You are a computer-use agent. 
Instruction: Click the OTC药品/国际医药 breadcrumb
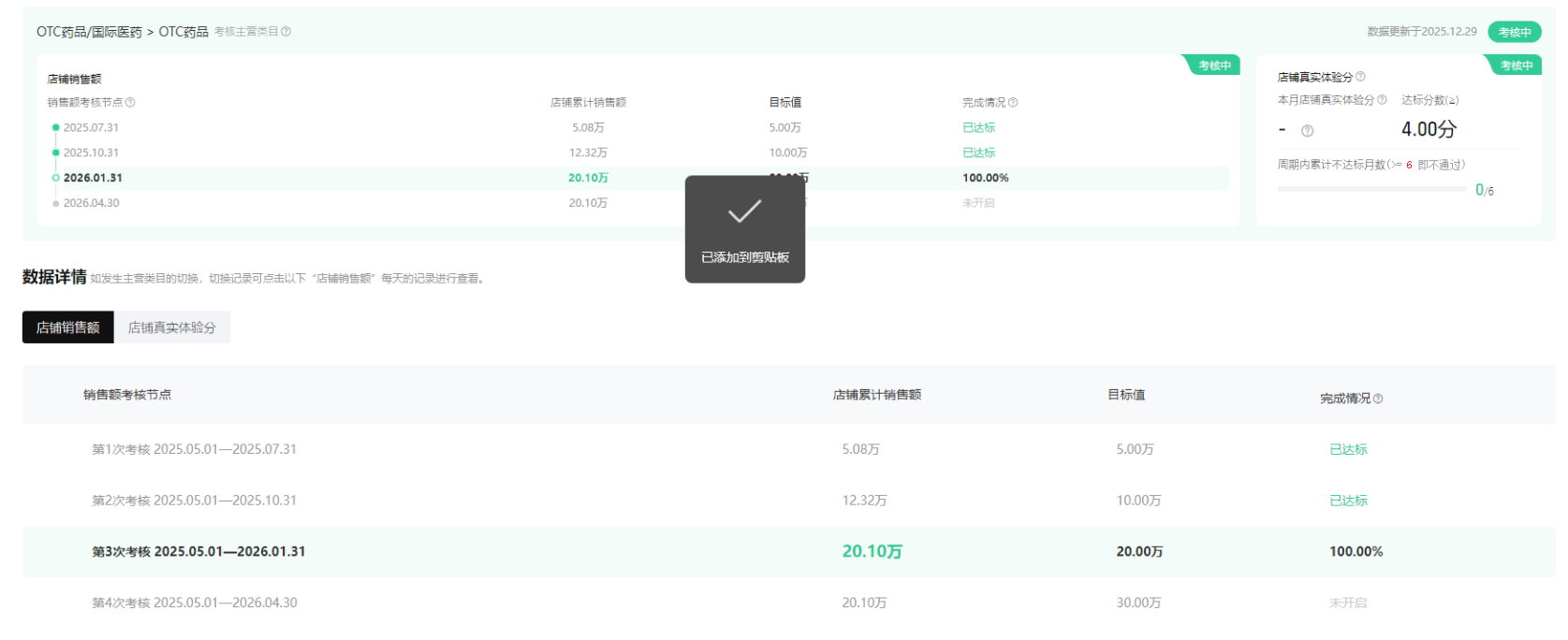[89, 32]
